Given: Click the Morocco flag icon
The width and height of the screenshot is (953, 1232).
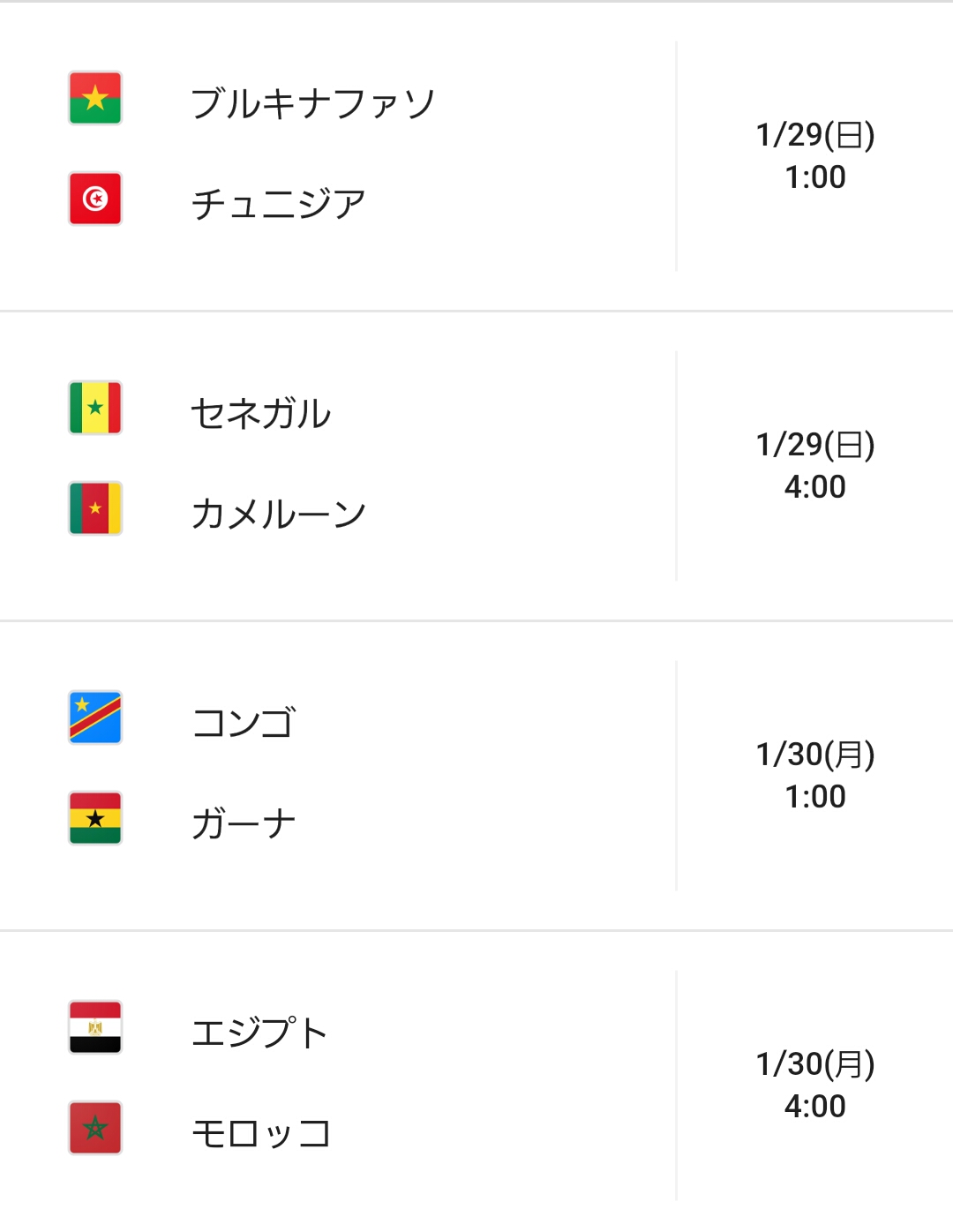Looking at the screenshot, I should click(x=95, y=1128).
